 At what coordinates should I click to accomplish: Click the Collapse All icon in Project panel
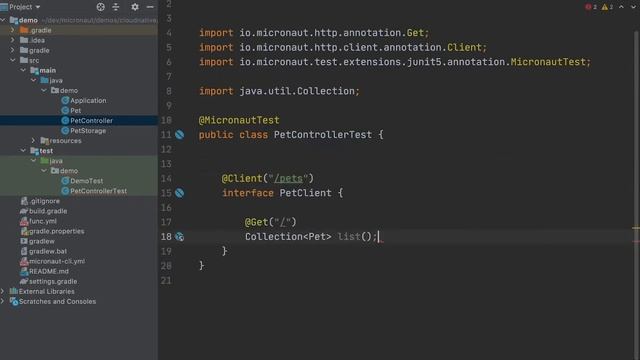[116, 7]
